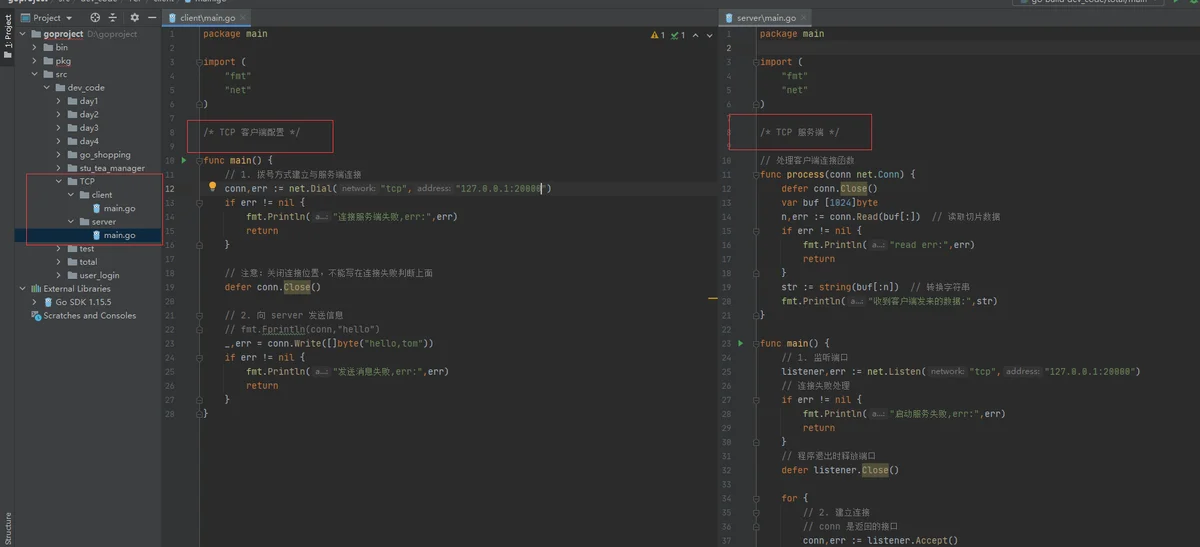This screenshot has height=547, width=1200.
Task: Click the collapse all icon in Project panel
Action: [112, 18]
